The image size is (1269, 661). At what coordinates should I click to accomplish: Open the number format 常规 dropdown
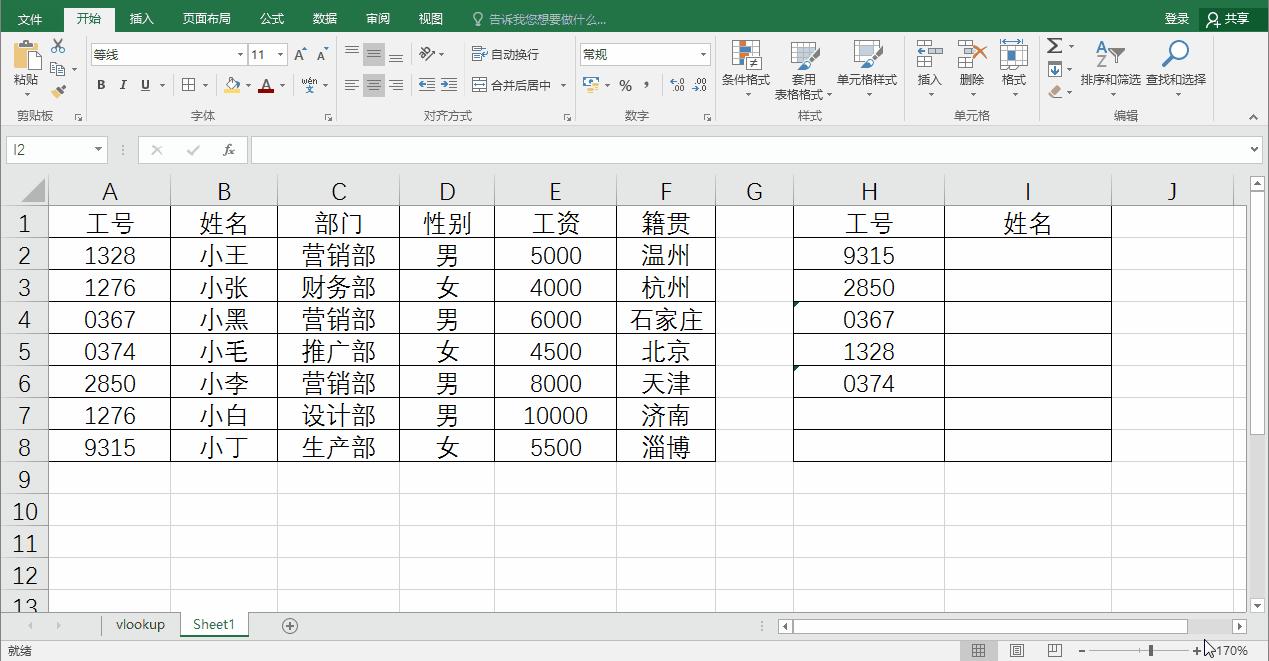(x=703, y=53)
